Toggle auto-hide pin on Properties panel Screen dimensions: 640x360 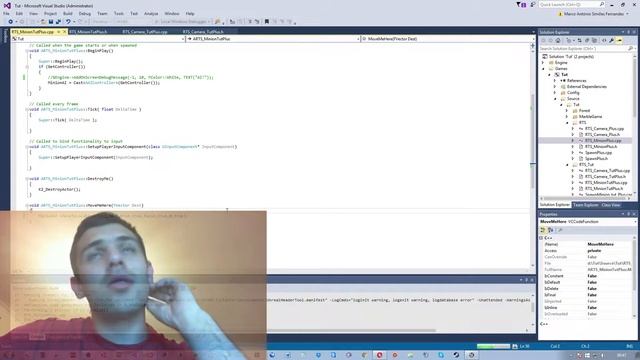coord(629,214)
